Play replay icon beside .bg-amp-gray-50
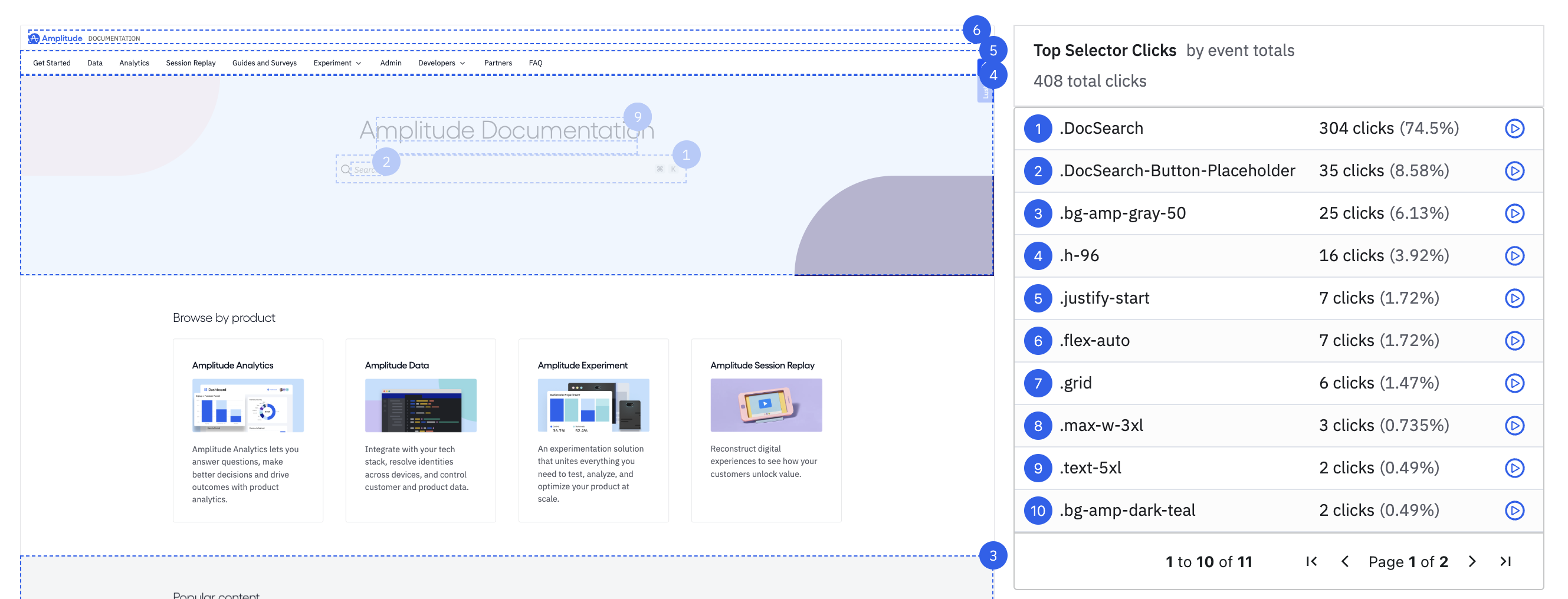Image resolution: width=1568 pixels, height=599 pixels. (x=1515, y=213)
